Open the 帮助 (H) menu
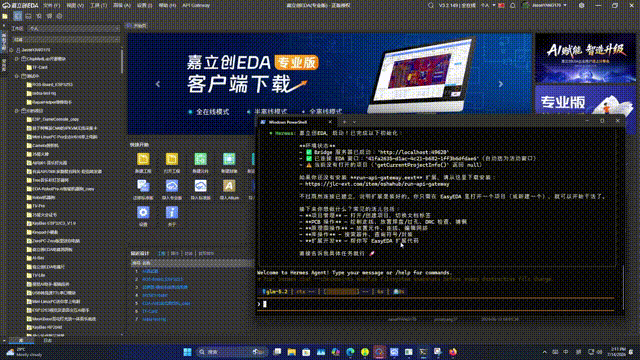 click(167, 5)
